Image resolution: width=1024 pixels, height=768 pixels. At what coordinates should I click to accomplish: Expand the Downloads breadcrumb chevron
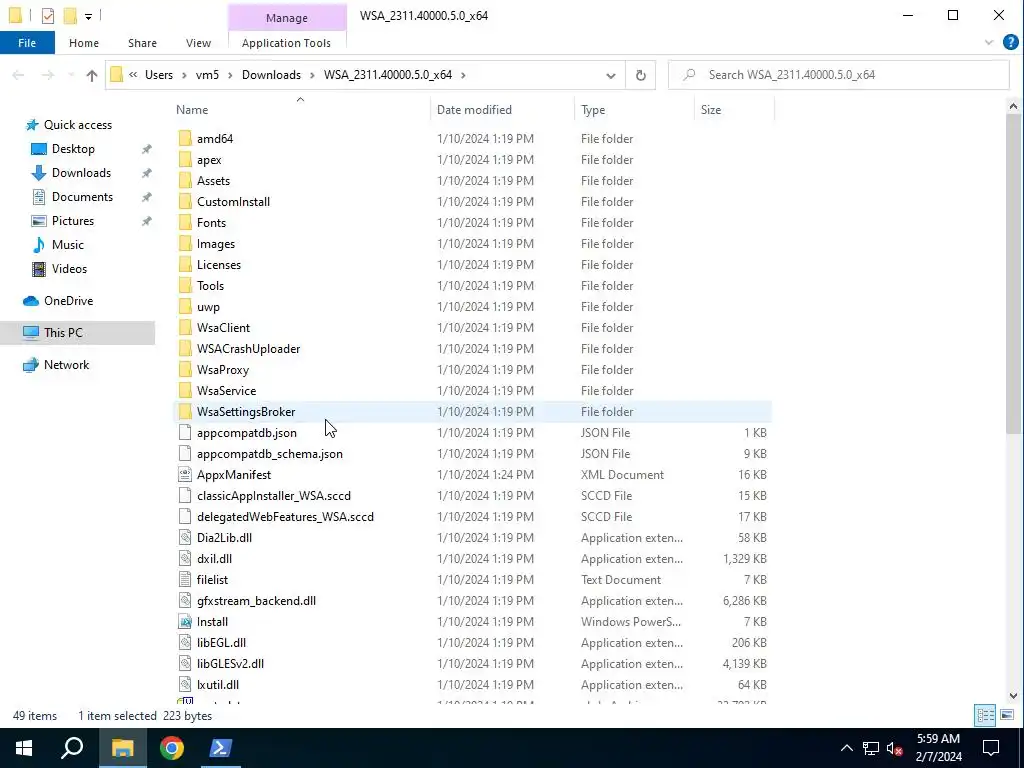pyautogui.click(x=312, y=75)
